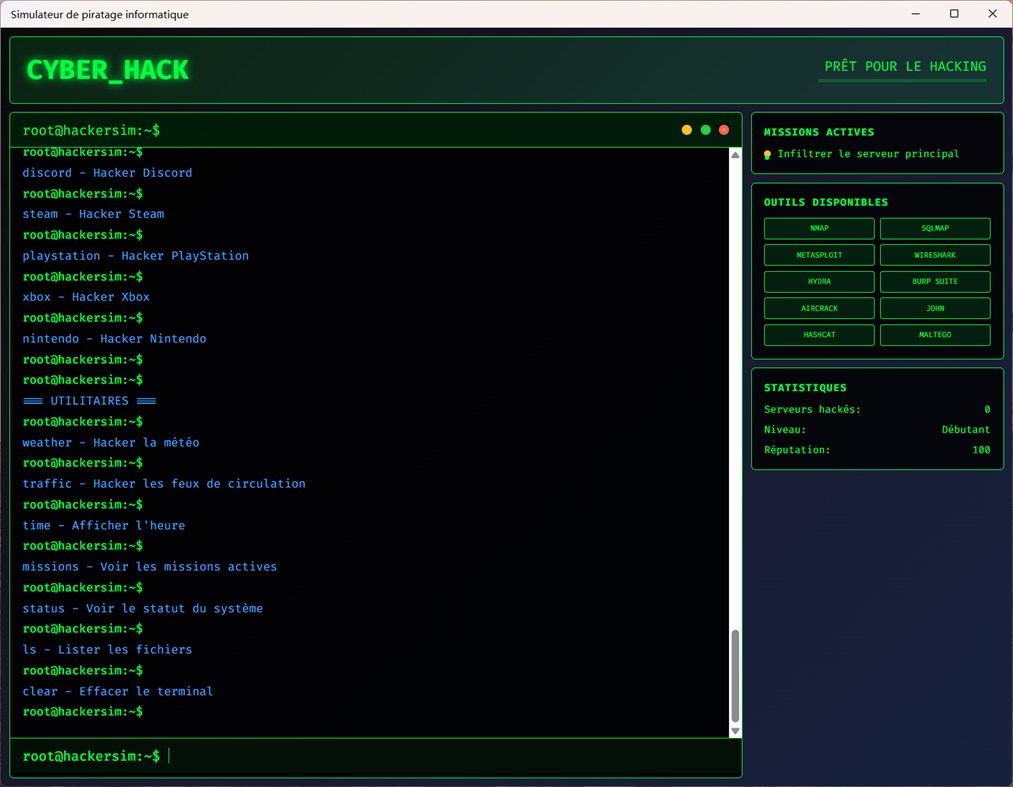
Task: Open BURP SUITE
Action: 934,281
